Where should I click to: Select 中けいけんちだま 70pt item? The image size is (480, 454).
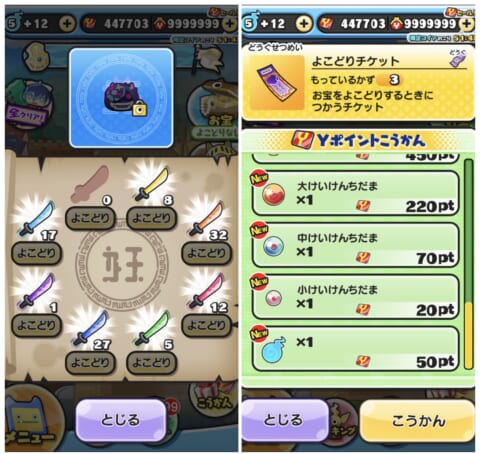355,245
